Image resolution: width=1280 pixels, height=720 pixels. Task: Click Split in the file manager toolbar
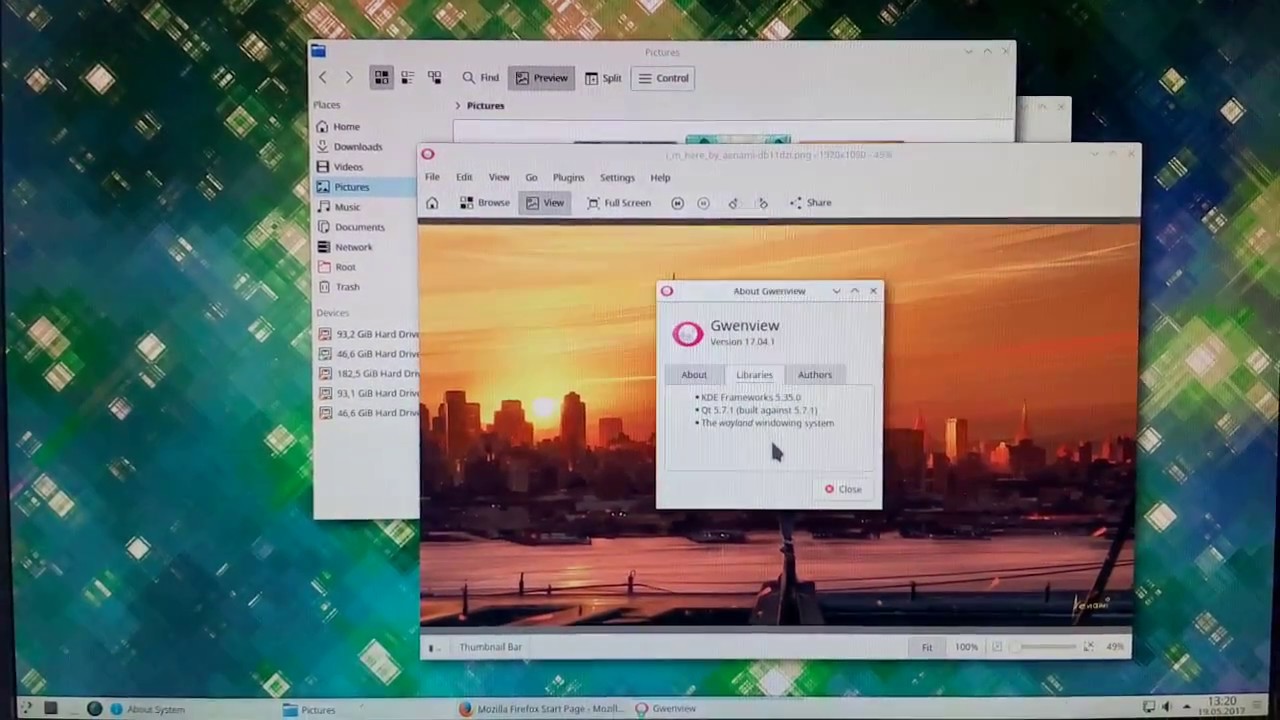(603, 78)
